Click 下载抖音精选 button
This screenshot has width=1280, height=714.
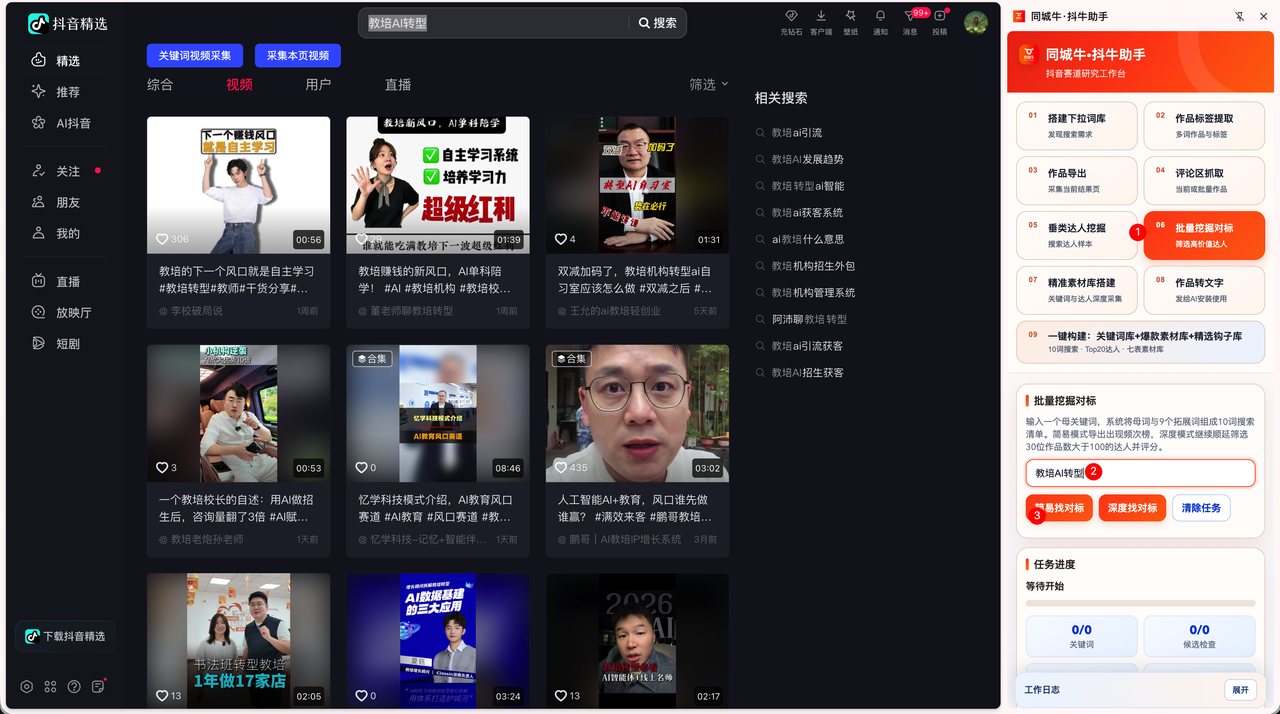(x=66, y=636)
